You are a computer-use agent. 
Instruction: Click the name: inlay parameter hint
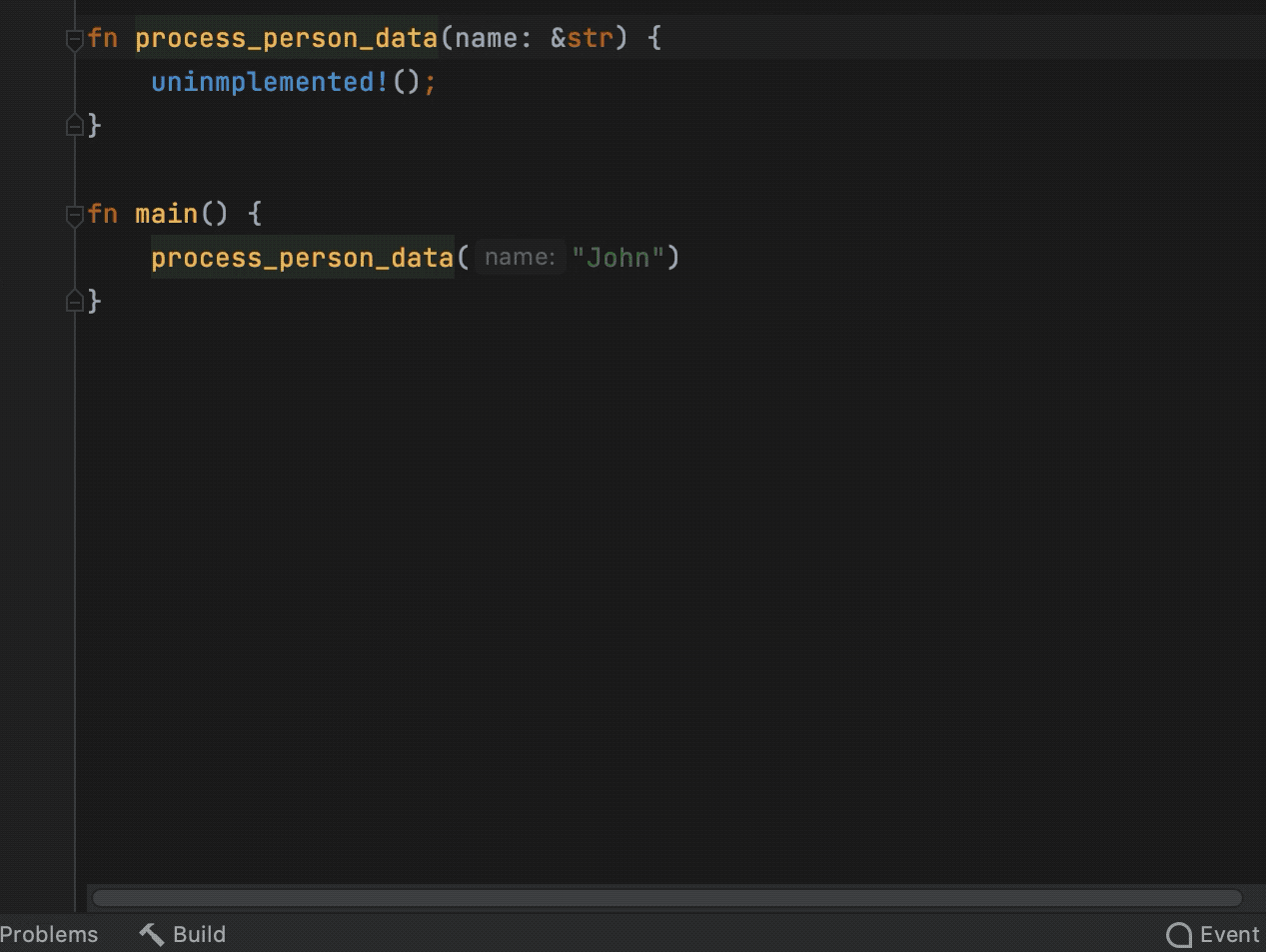click(x=520, y=258)
